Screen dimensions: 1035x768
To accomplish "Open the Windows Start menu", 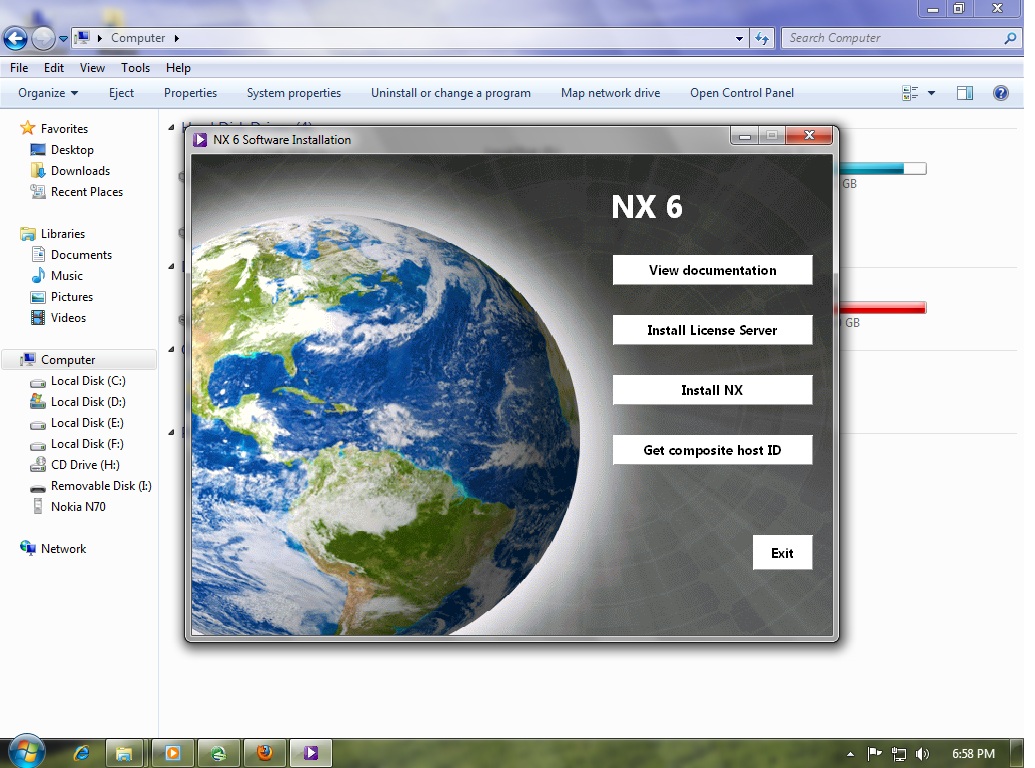I will tap(26, 752).
